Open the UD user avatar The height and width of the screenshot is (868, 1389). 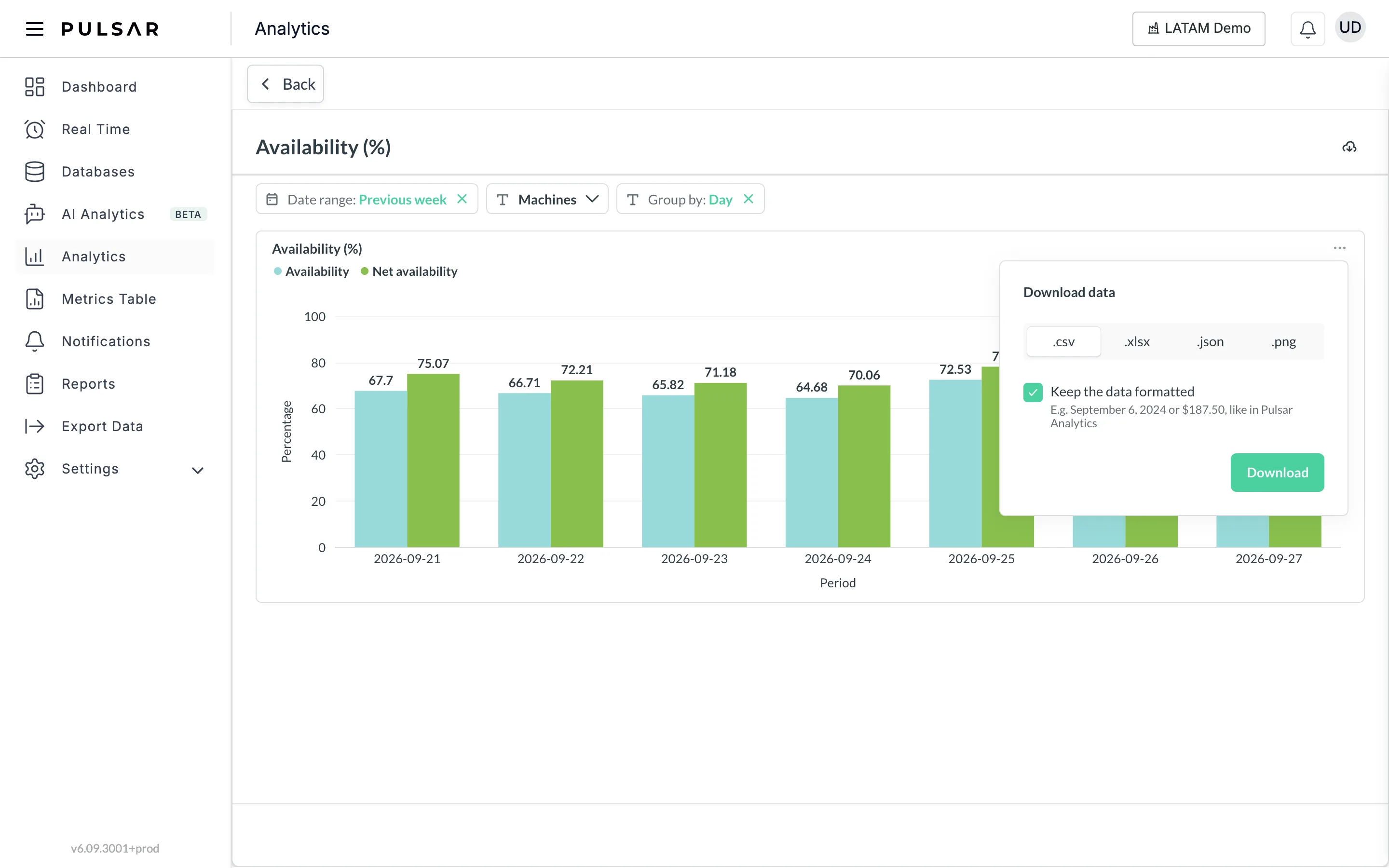1350,27
